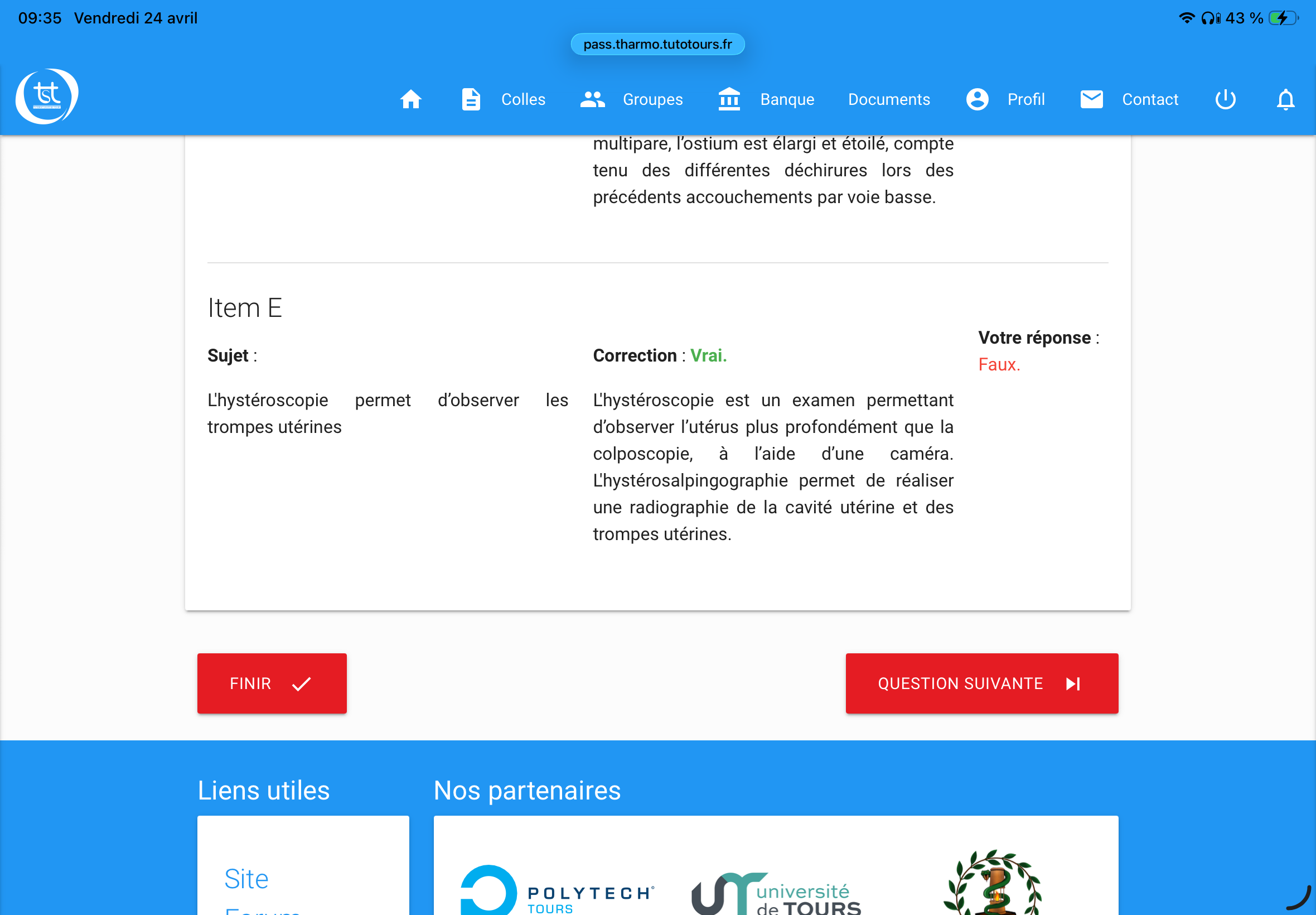Go to QUESTION SUIVANTE
Viewport: 1316px width, 915px height.
point(981,683)
